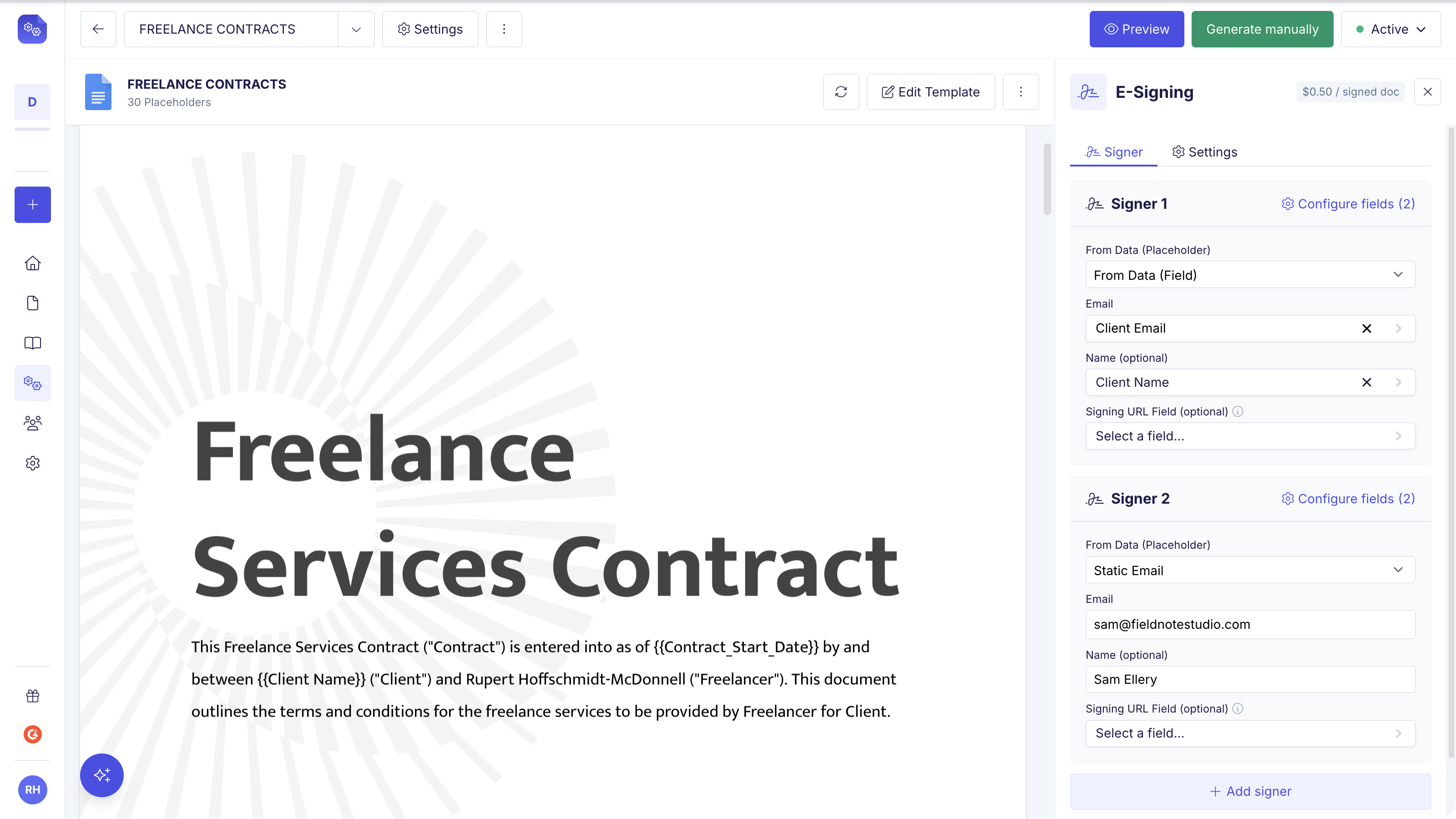
Task: Clear the Client Name field selection
Action: (x=1367, y=382)
